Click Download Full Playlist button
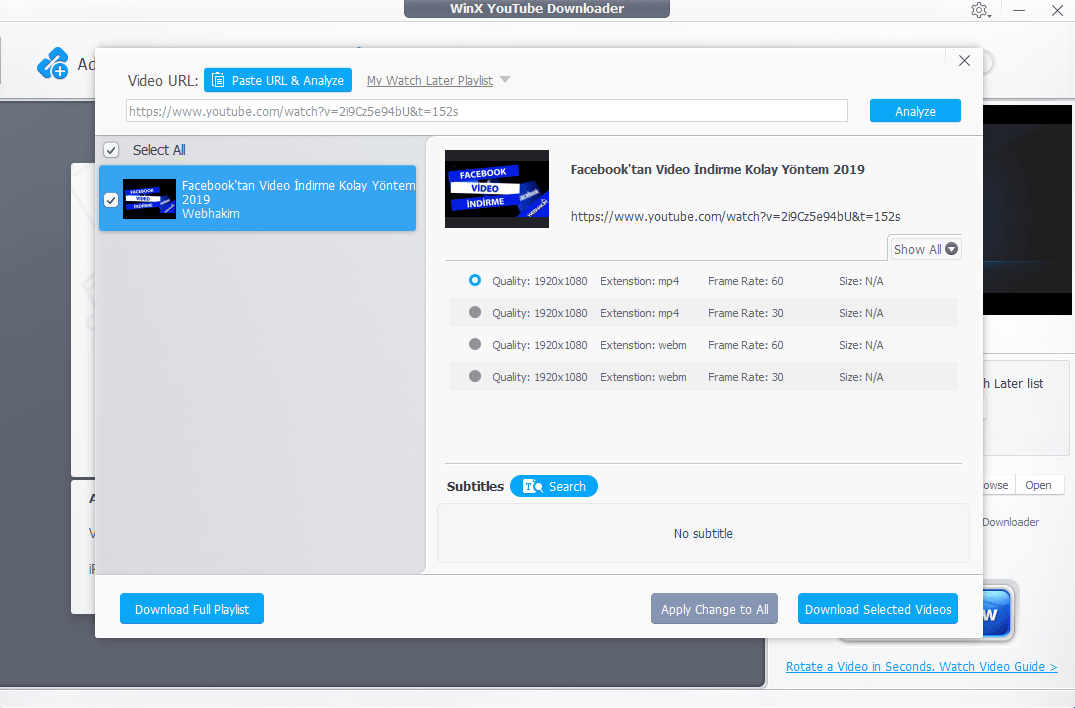 192,609
